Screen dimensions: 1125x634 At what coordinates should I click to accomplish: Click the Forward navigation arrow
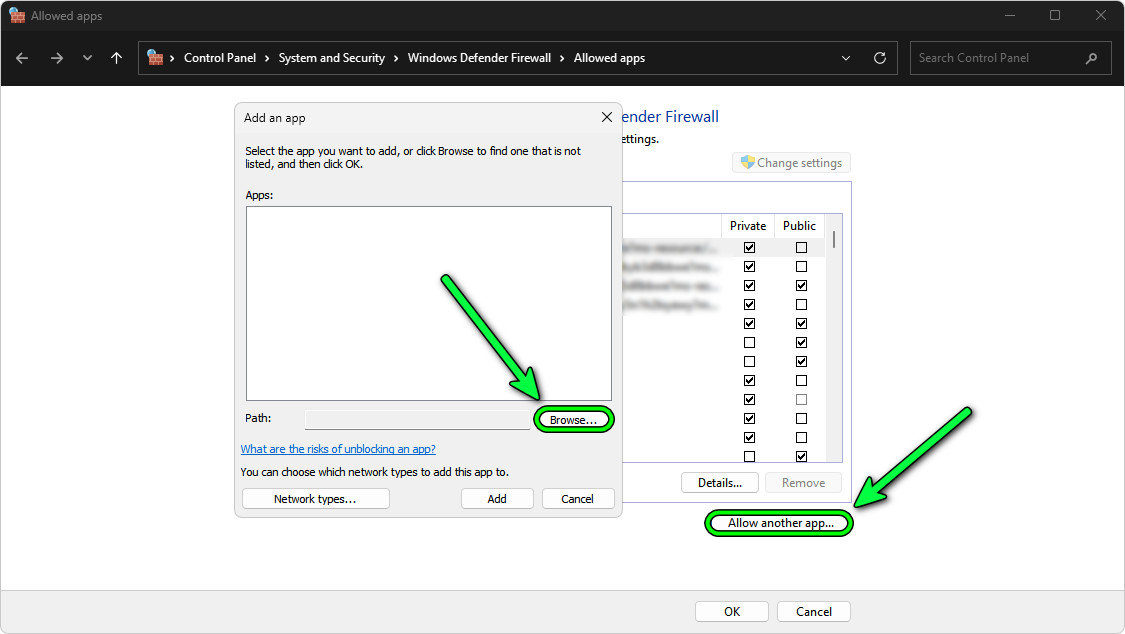(x=56, y=58)
